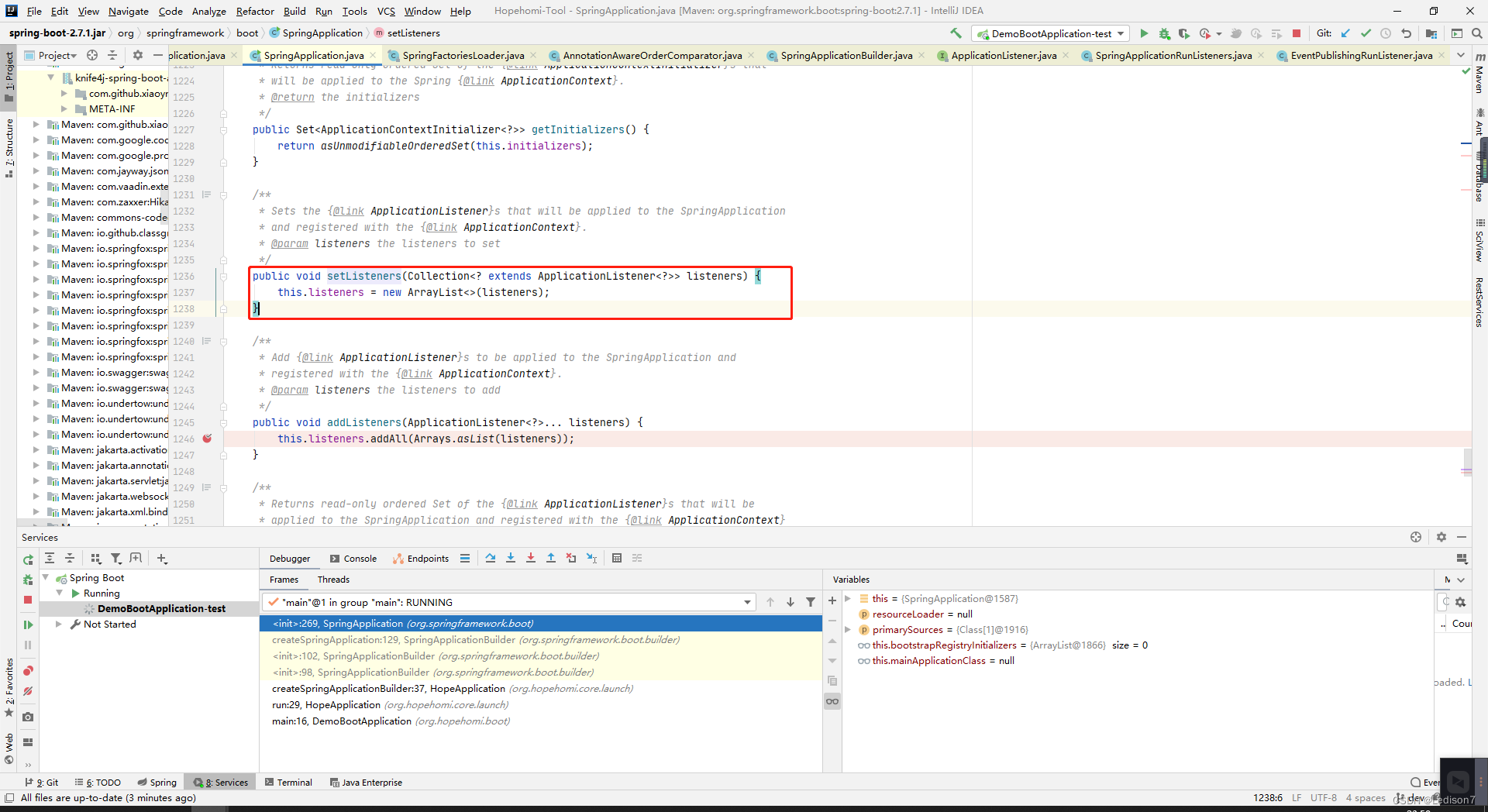Toggle group-by icon in Services toolbar

tap(96, 559)
